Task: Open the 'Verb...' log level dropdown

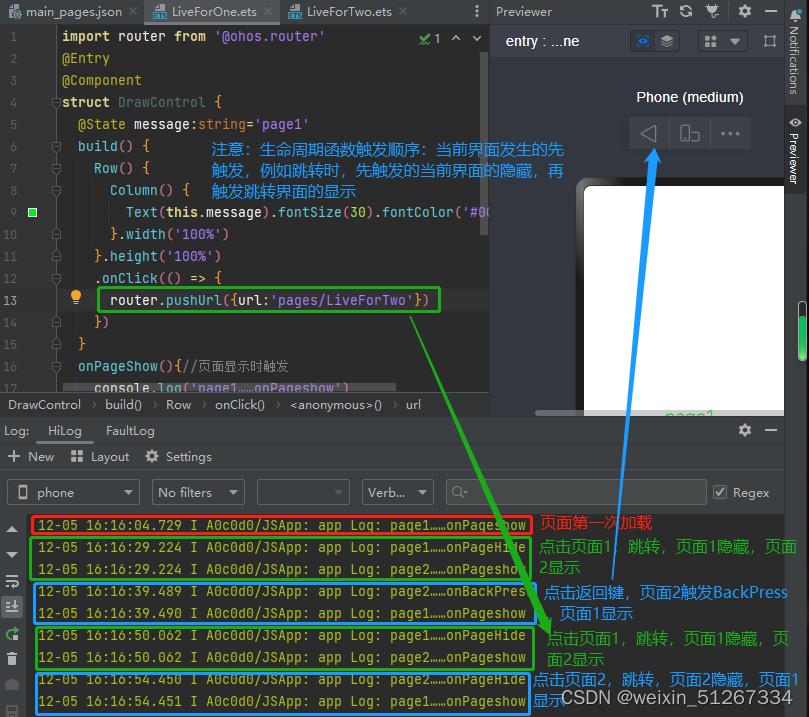Action: 396,492
